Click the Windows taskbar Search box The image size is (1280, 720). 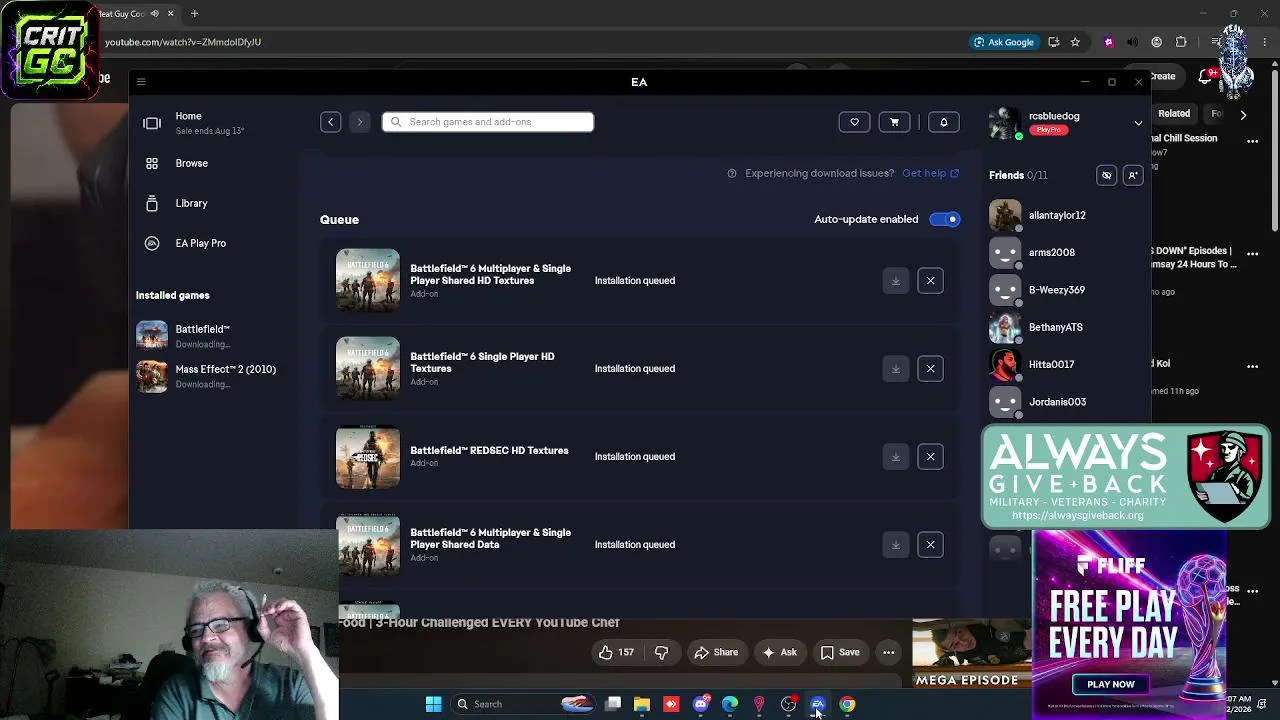pyautogui.click(x=524, y=704)
